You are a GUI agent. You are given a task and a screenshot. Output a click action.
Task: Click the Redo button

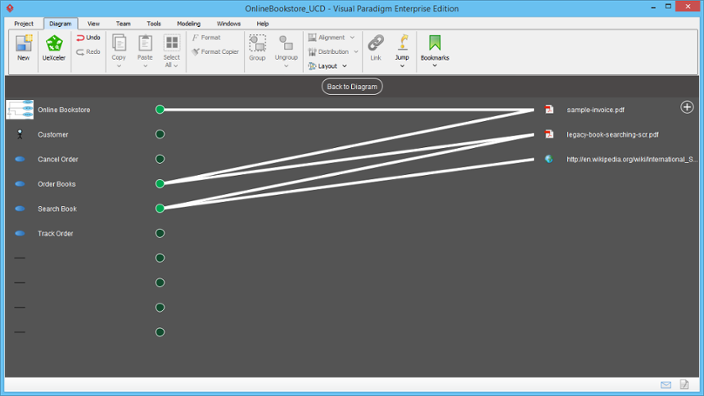tap(88, 52)
